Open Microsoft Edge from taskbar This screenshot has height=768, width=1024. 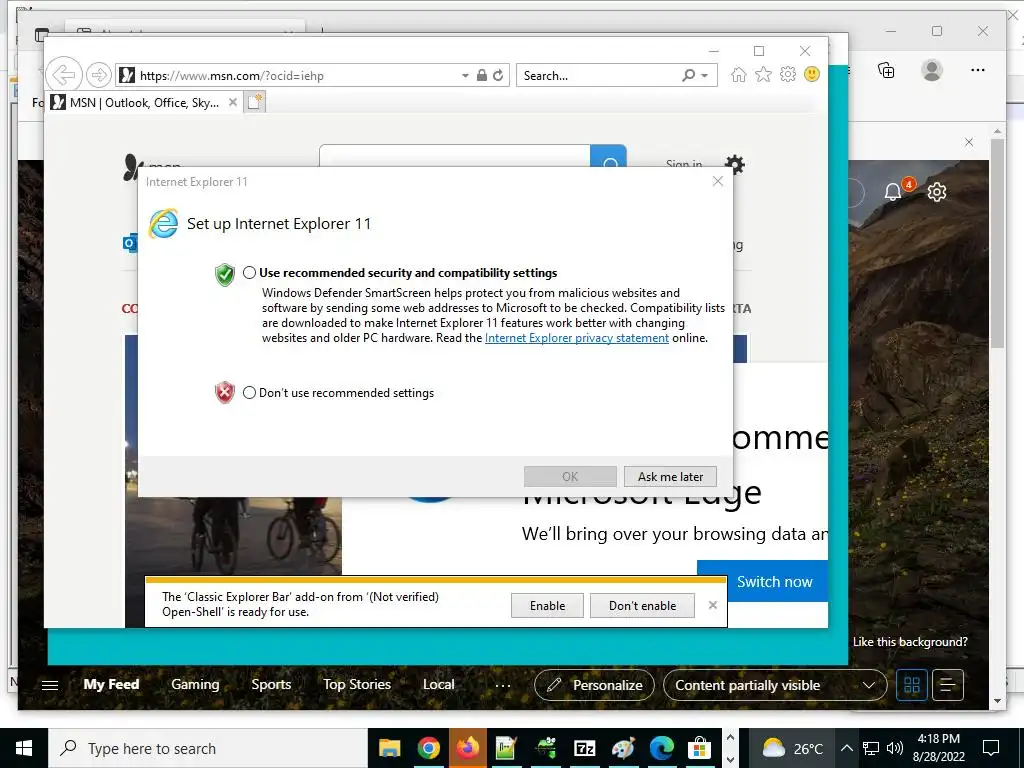[662, 748]
